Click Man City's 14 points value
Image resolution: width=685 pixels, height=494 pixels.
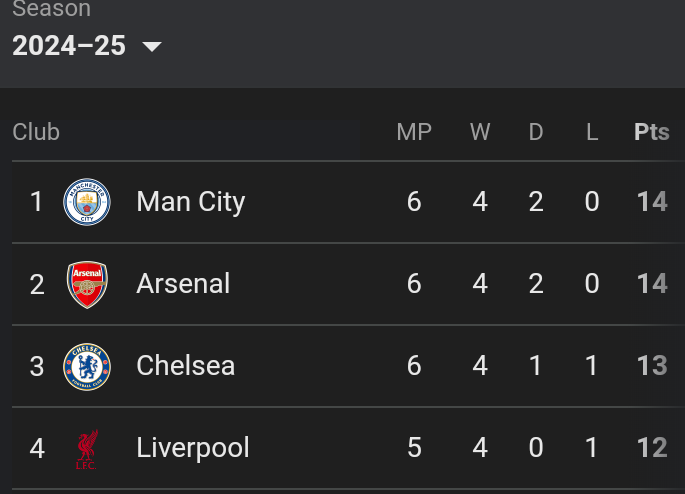coord(652,202)
